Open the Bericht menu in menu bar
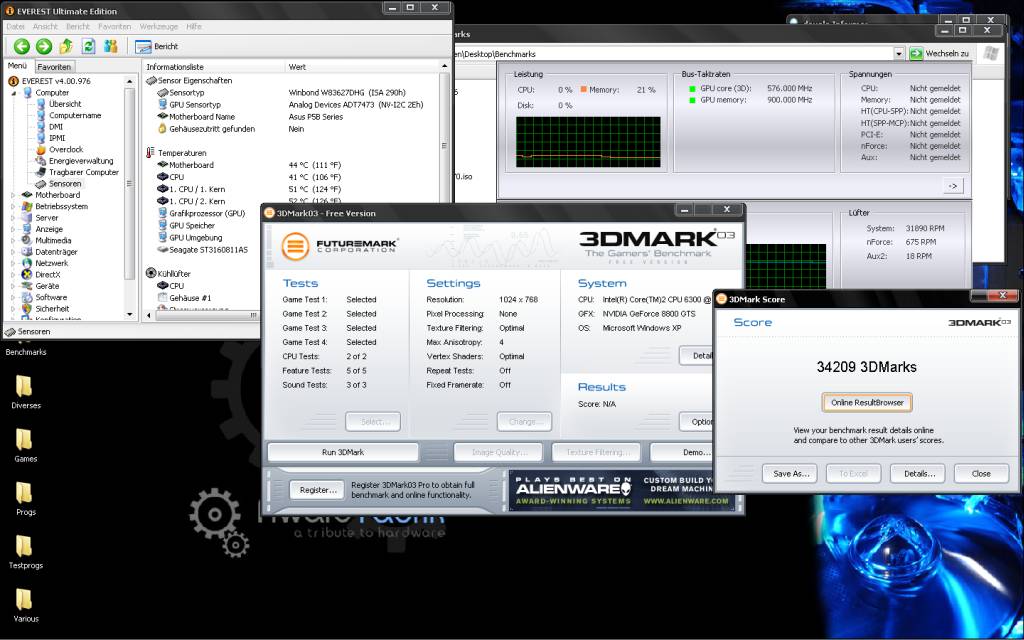The image size is (1024, 640). point(78,27)
